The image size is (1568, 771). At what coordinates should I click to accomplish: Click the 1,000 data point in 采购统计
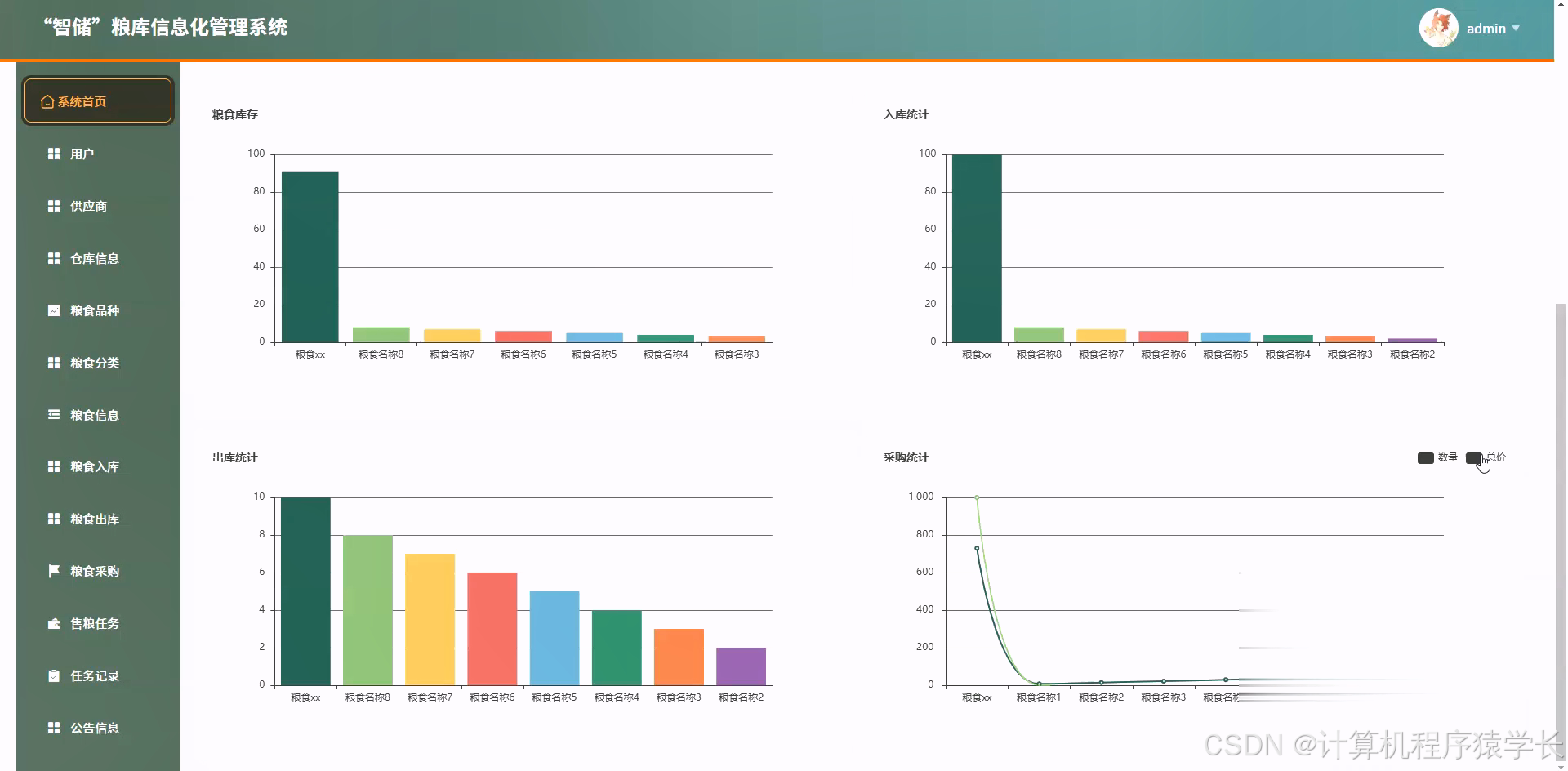point(977,497)
